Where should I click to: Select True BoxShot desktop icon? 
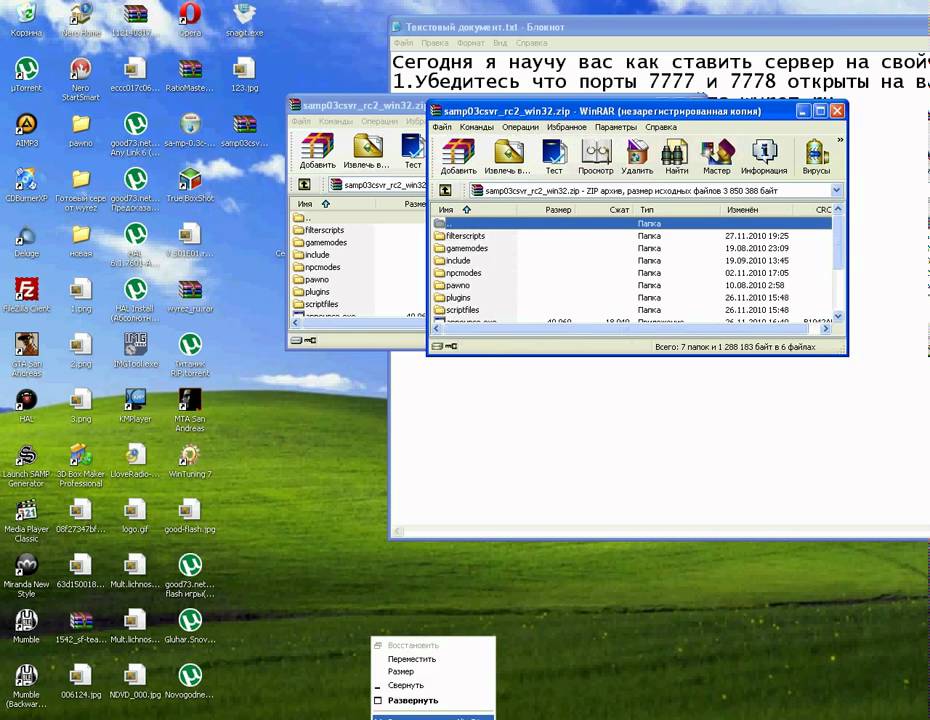pyautogui.click(x=190, y=184)
